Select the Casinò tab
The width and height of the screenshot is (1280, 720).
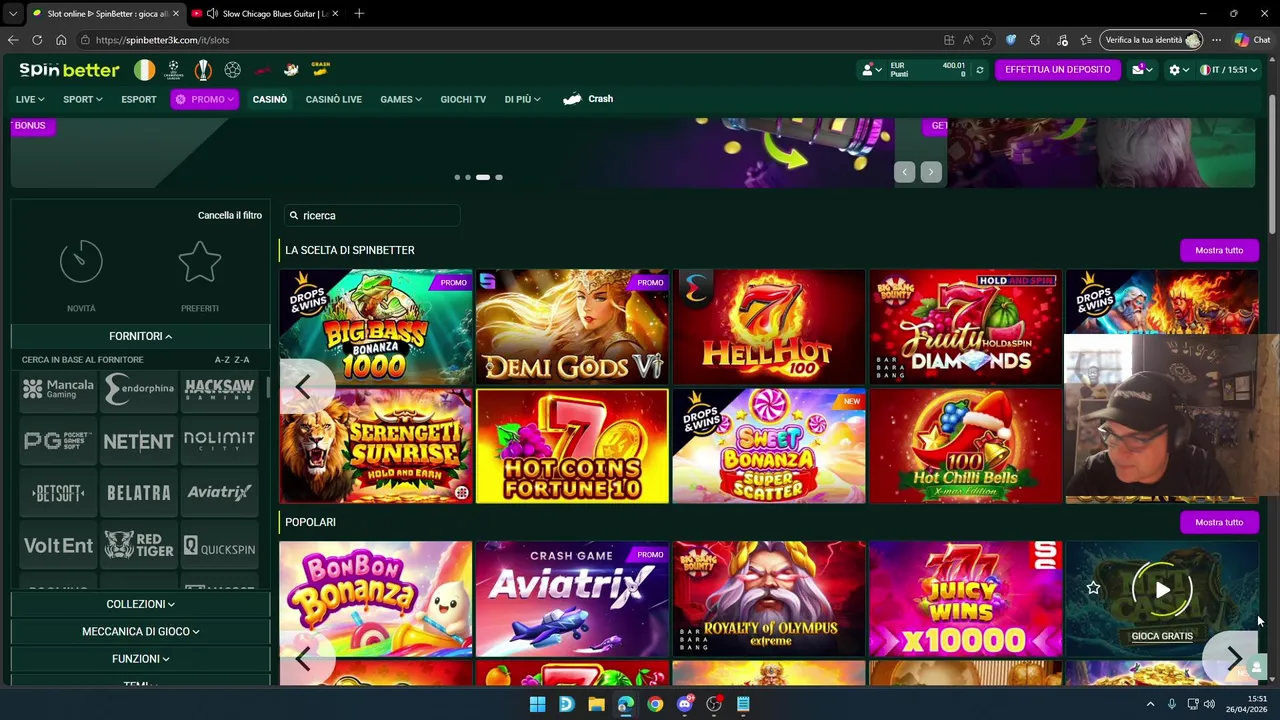[270, 99]
